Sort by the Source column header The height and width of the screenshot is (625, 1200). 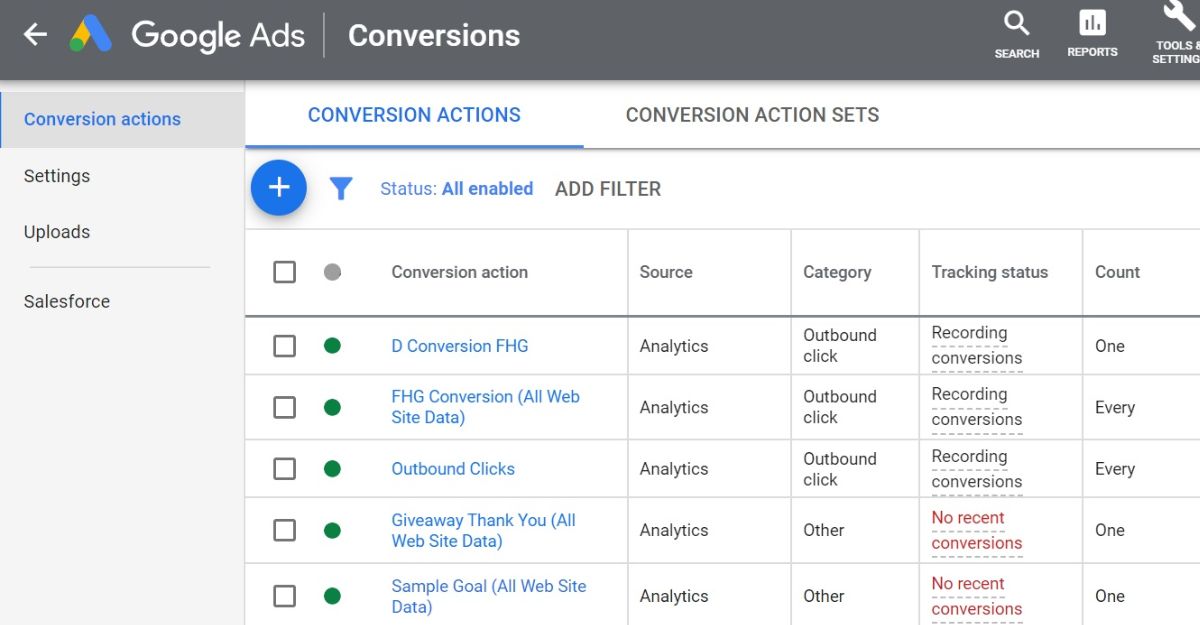click(x=666, y=272)
